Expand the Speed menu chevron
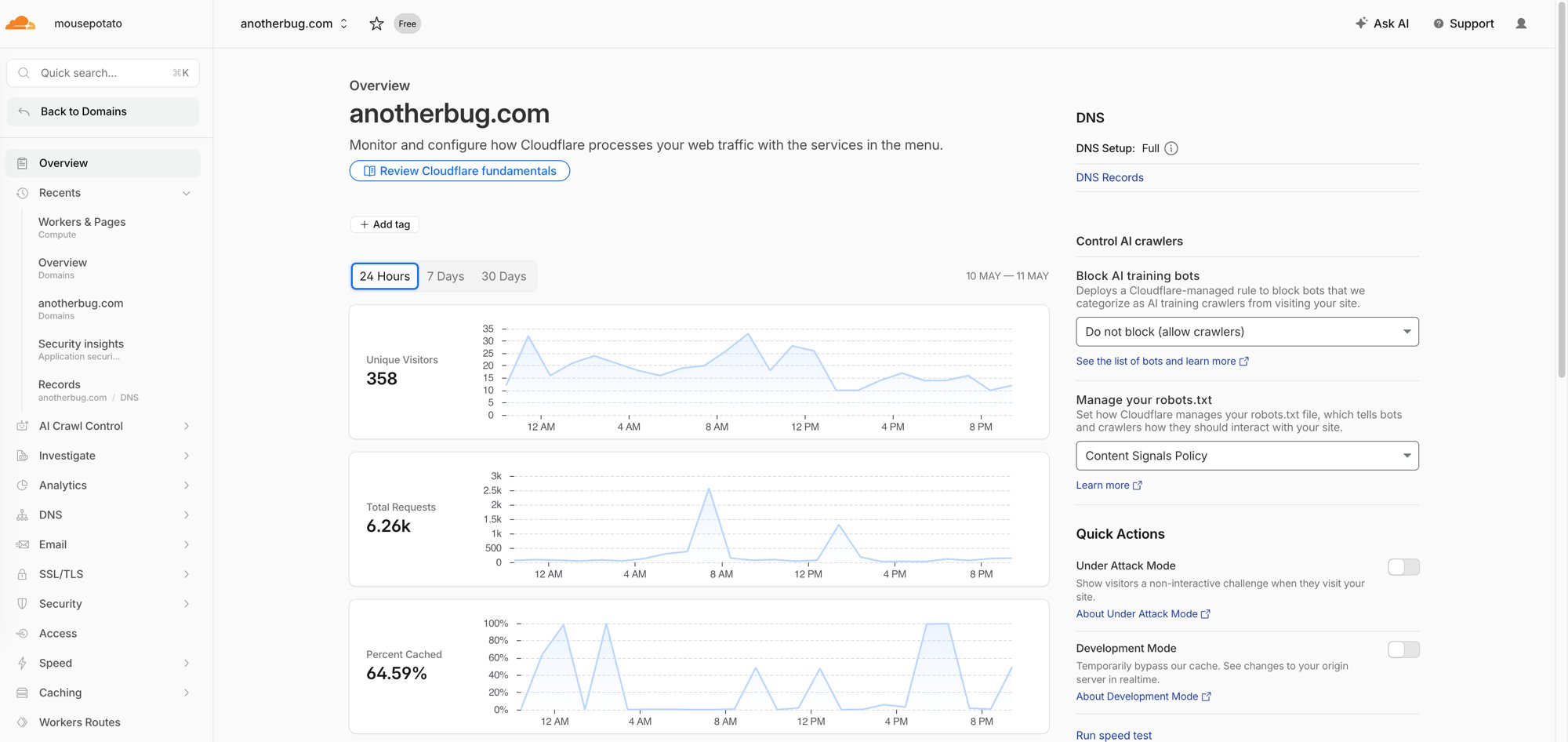Viewport: 1568px width, 742px height. (x=187, y=663)
